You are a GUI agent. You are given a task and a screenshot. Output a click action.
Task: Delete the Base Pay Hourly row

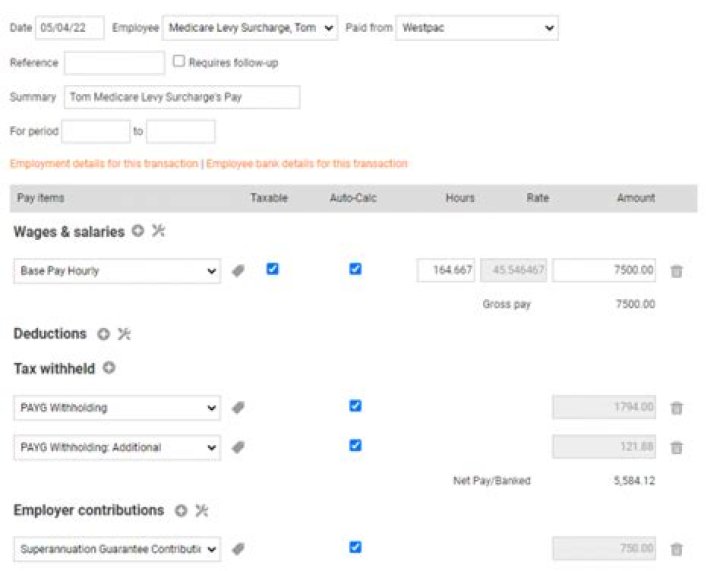tap(677, 271)
